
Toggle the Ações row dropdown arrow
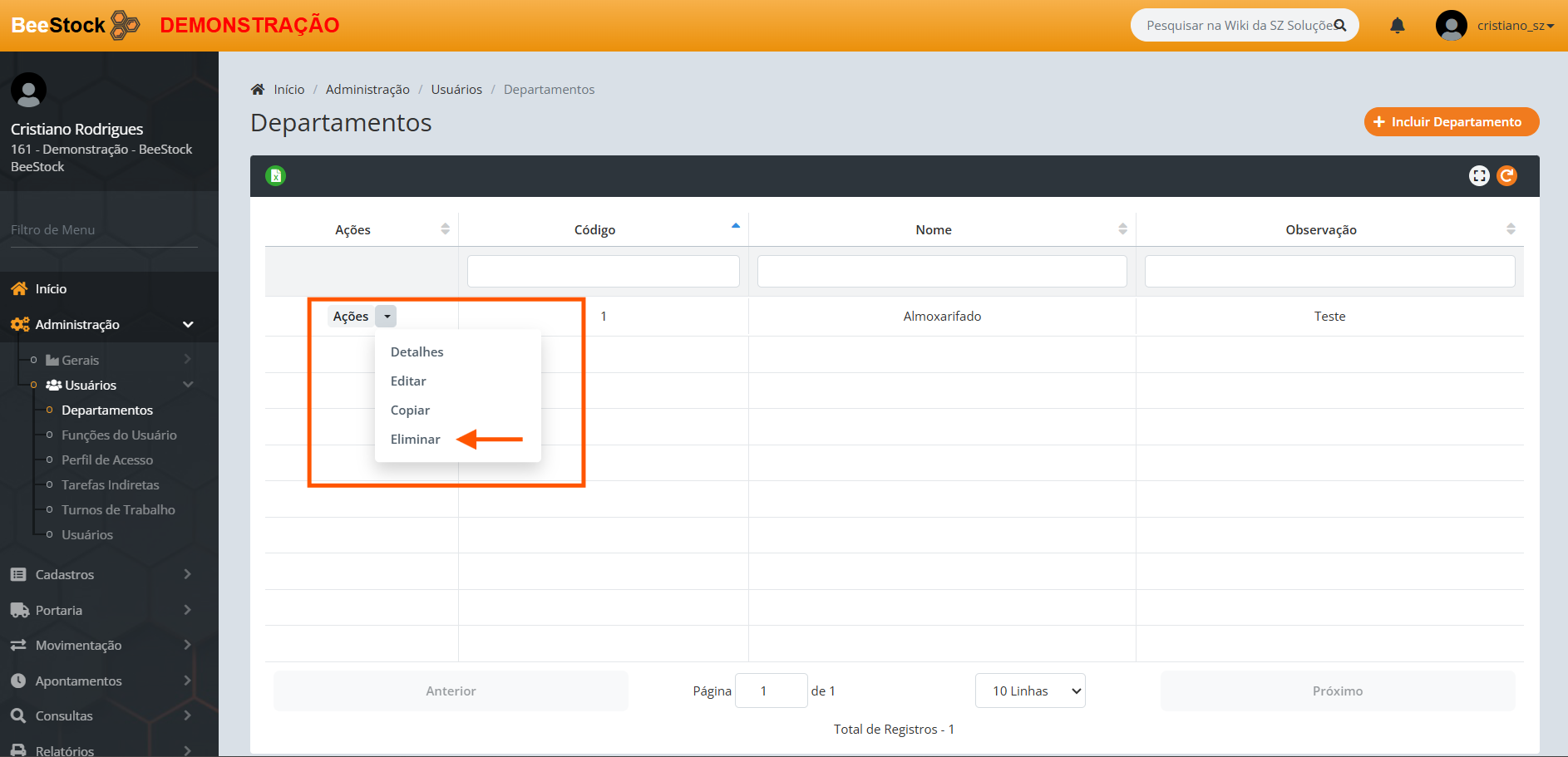coord(387,317)
